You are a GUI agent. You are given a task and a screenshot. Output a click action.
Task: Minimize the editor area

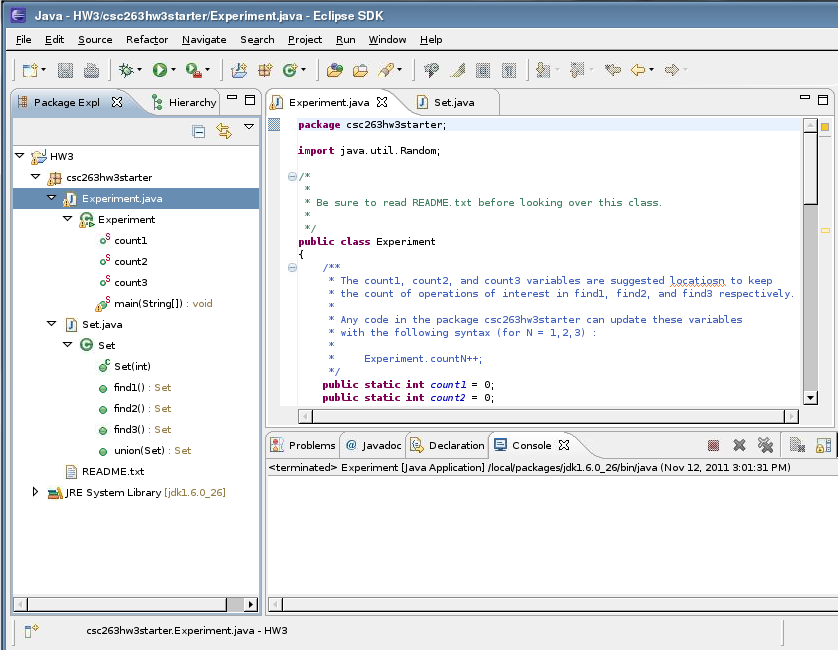point(805,98)
